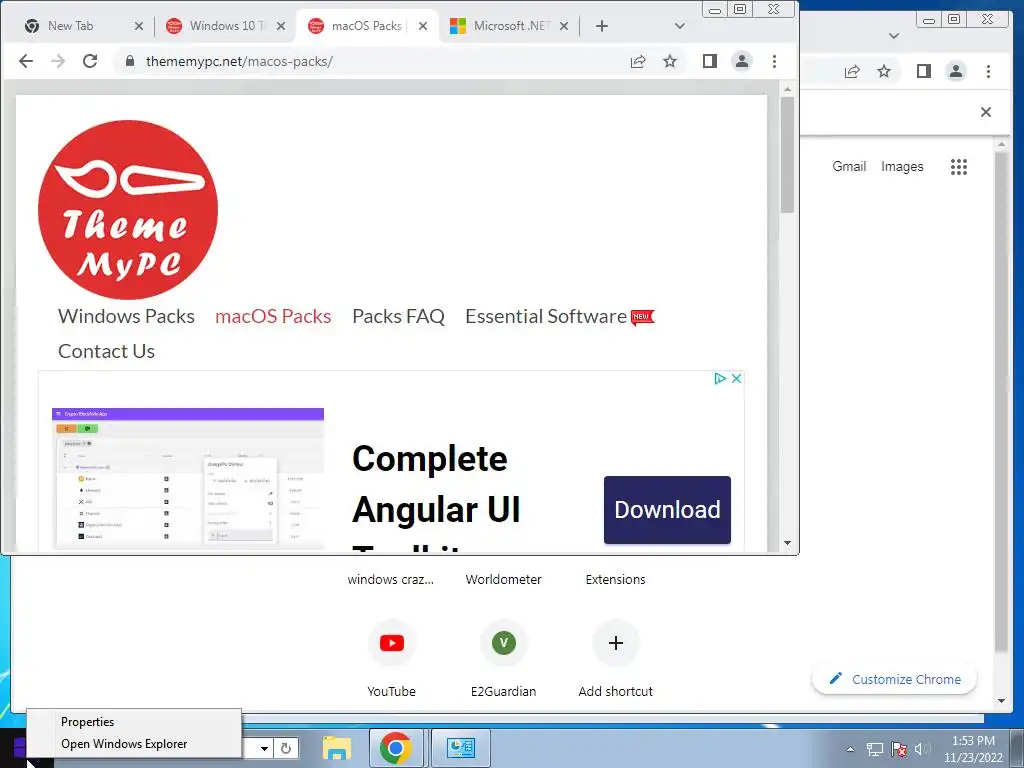Click the network tray icon
Viewport: 1024px width, 768px height.
tap(874, 749)
